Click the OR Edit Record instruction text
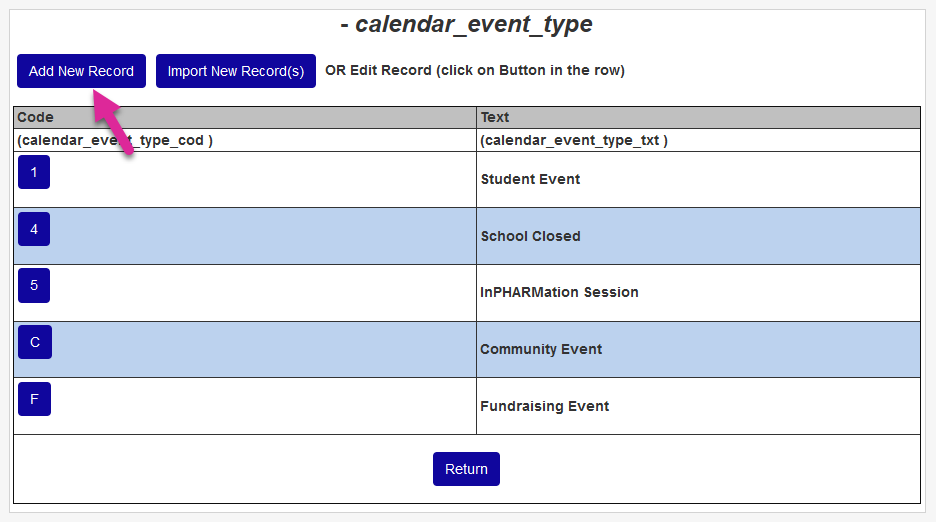The width and height of the screenshot is (936, 522). (x=475, y=71)
